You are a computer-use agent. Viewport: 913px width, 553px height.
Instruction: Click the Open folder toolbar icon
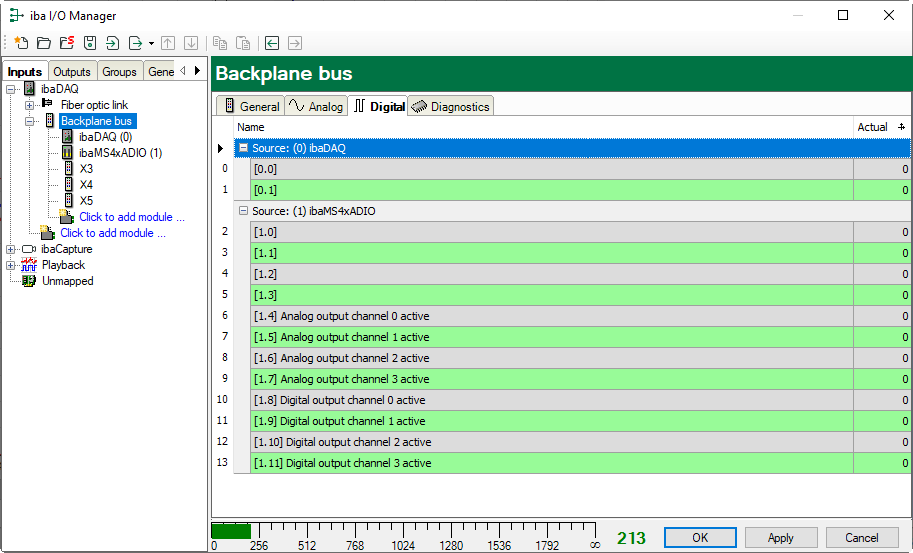coord(43,43)
